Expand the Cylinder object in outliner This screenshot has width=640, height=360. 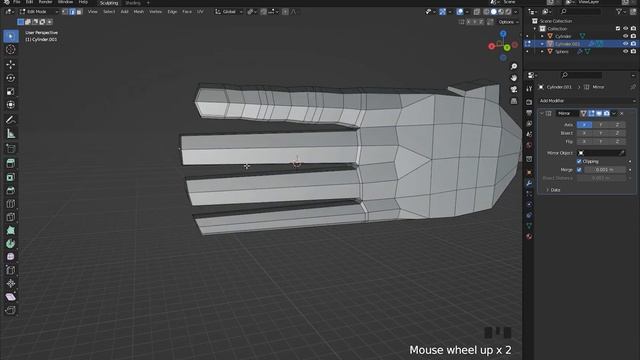point(542,36)
